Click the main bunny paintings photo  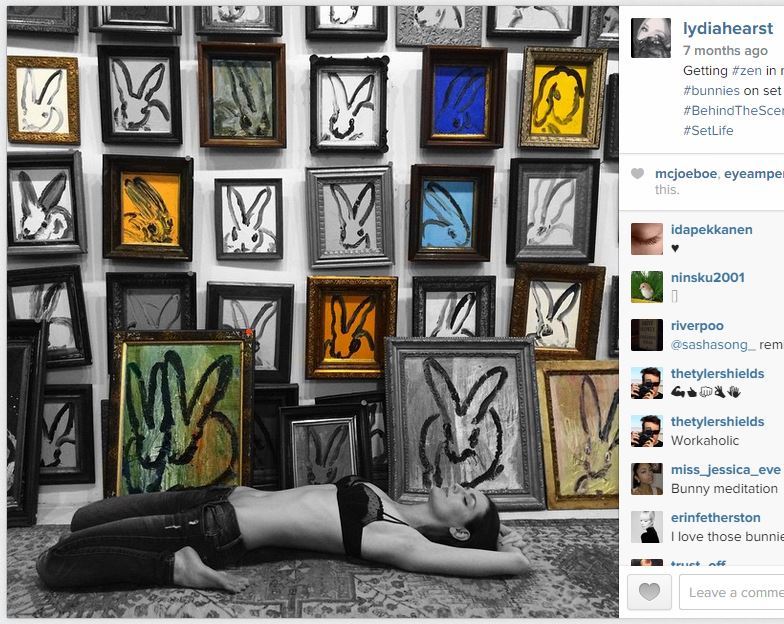[x=312, y=312]
